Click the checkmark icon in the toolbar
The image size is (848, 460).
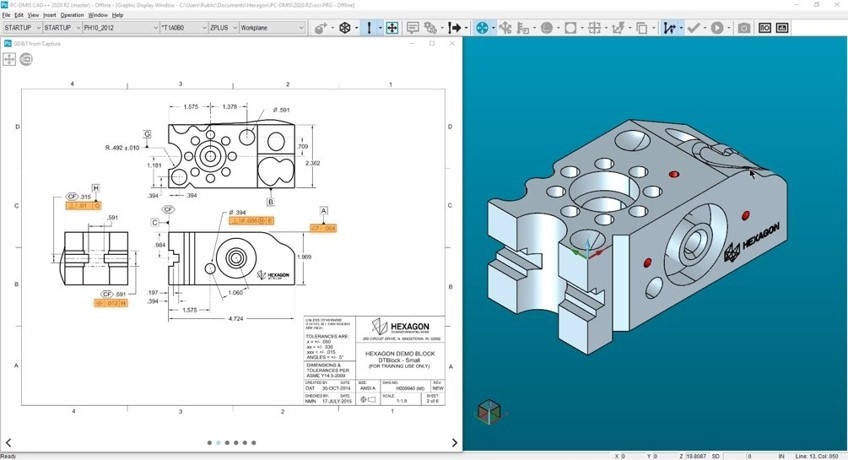click(694, 28)
